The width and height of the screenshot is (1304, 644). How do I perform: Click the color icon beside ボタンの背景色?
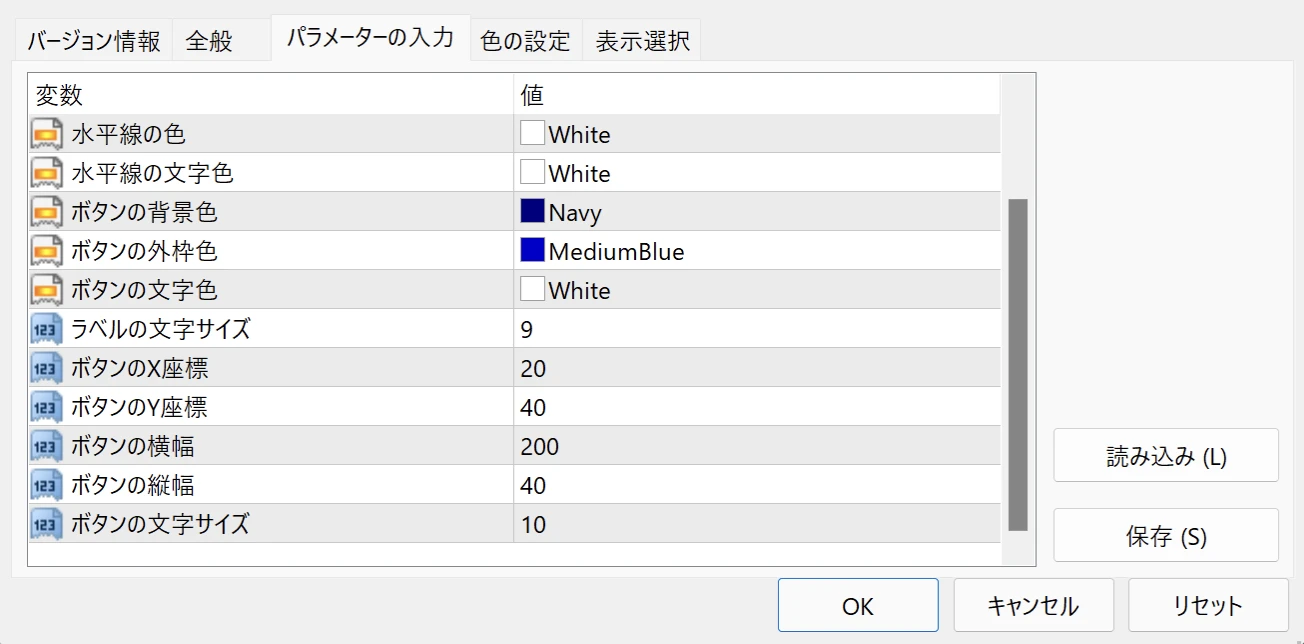click(47, 212)
